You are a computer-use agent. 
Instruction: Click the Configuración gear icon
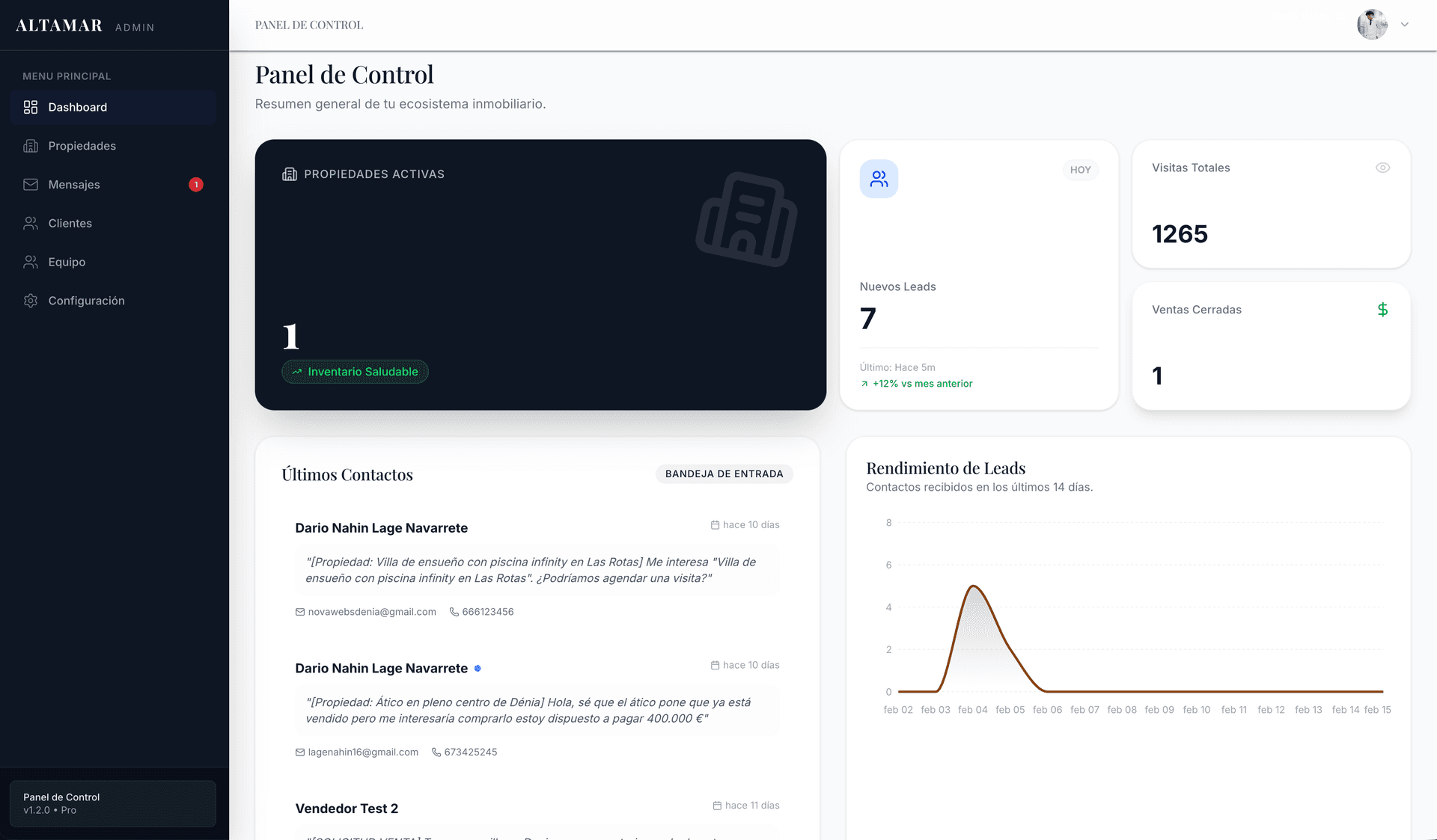31,301
